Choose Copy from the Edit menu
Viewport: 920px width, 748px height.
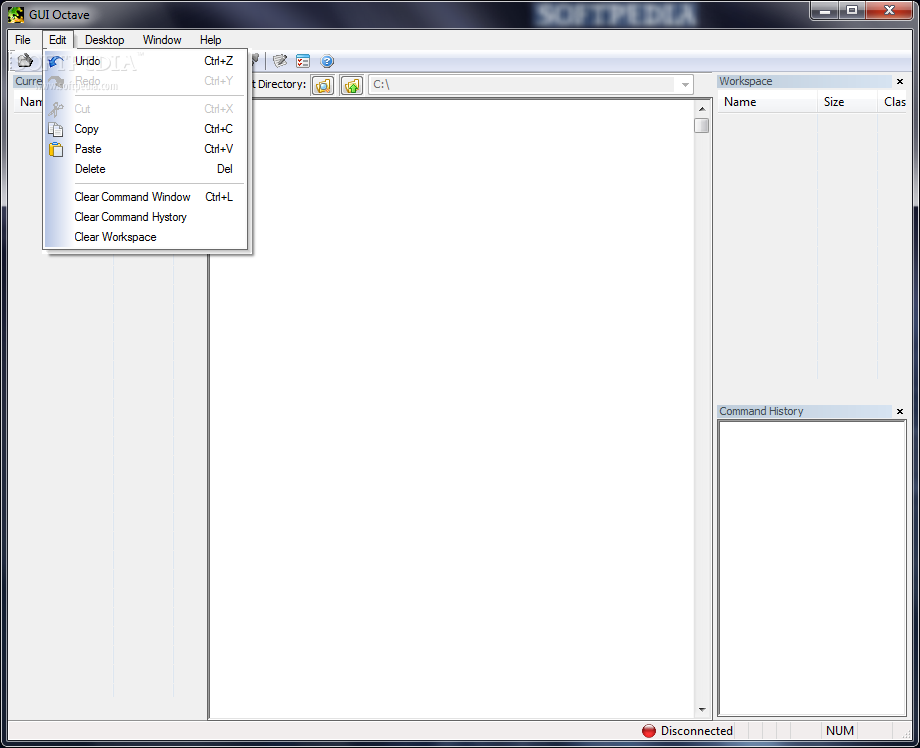coord(146,129)
